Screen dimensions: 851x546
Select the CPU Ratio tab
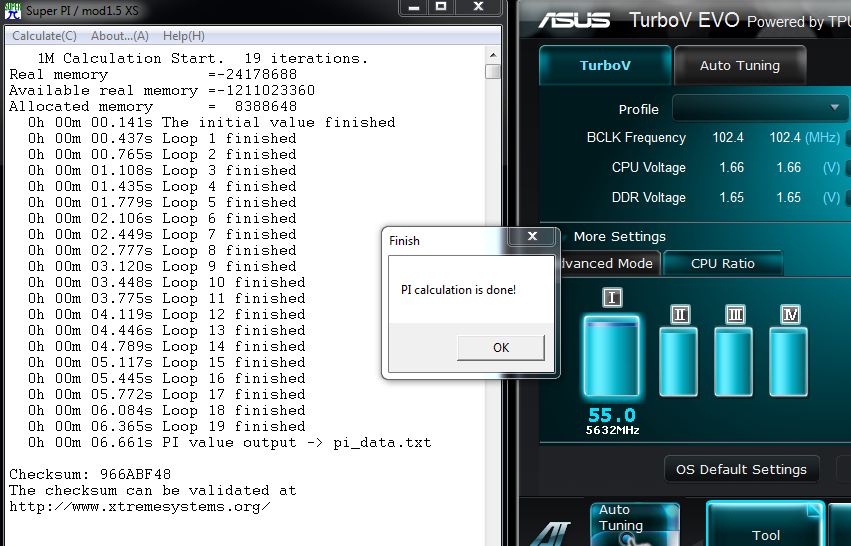[x=722, y=263]
